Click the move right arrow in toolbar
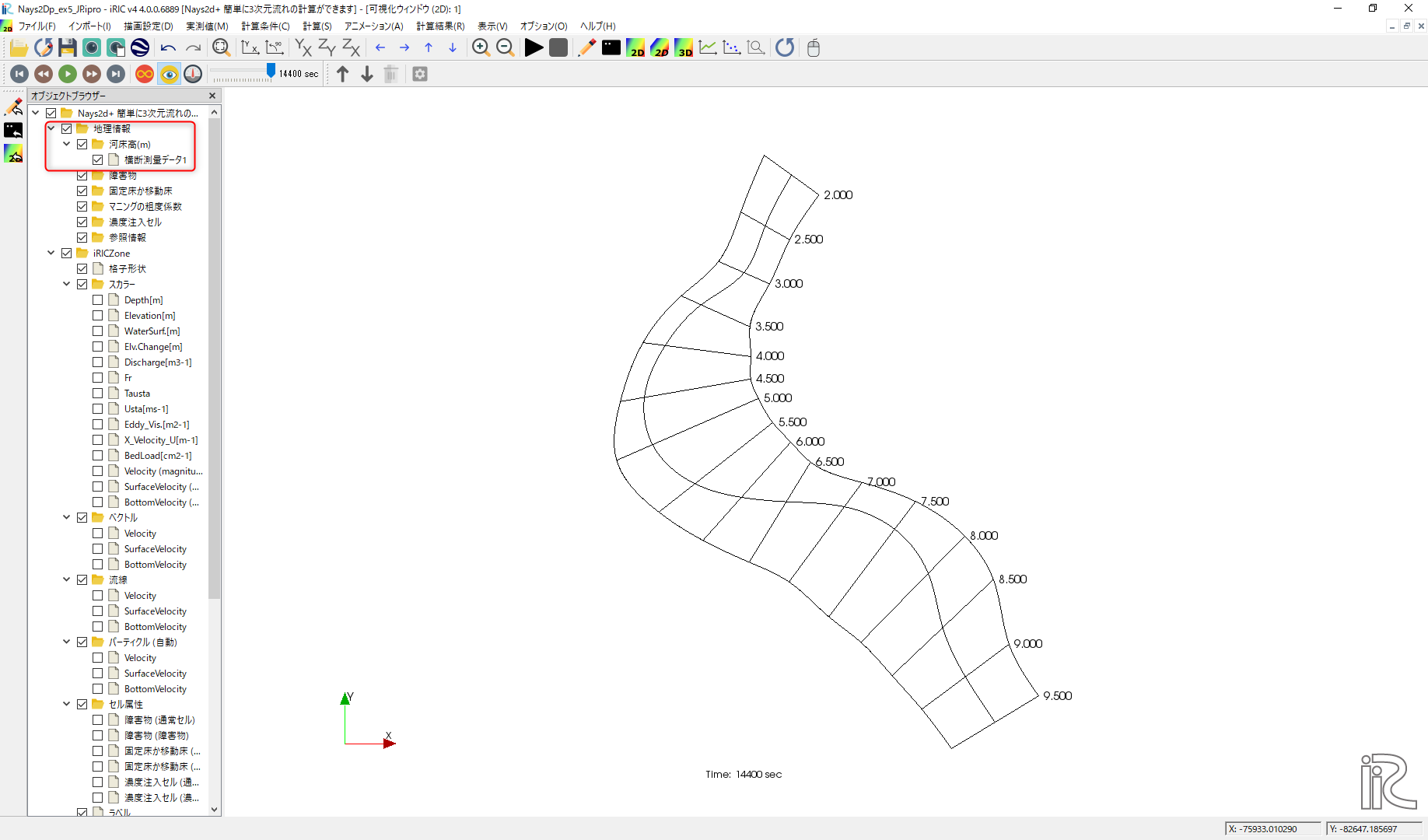This screenshot has width=1428, height=840. click(404, 48)
